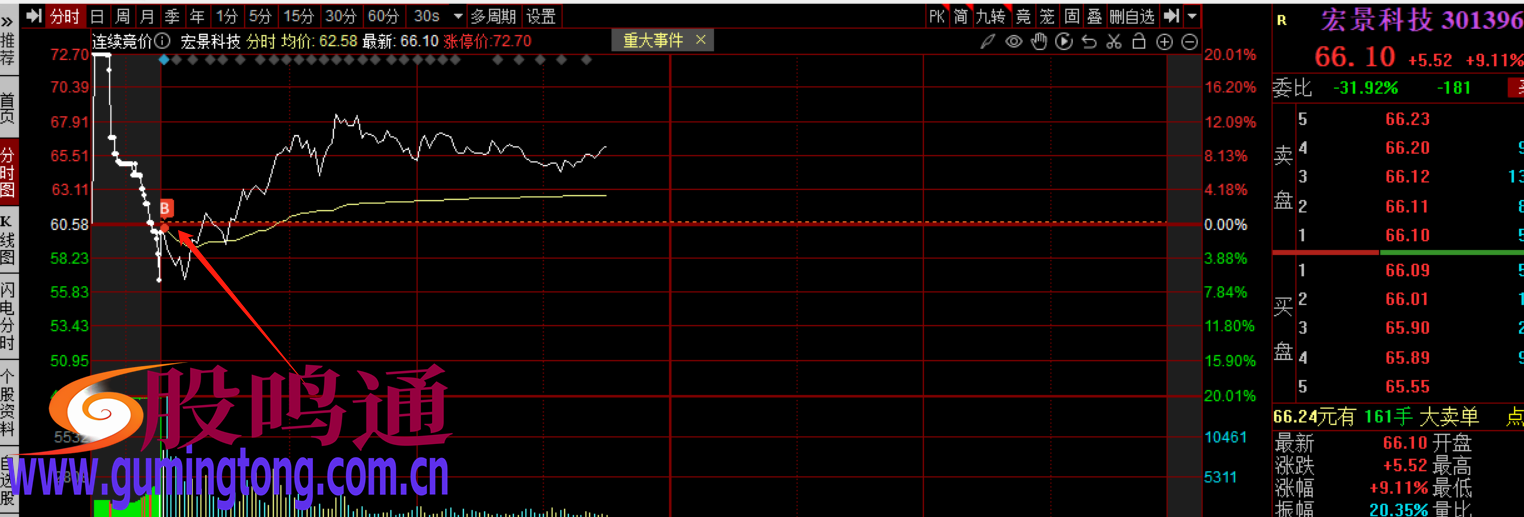
Task: Open the dropdown arrow next to 30s
Action: tap(458, 16)
